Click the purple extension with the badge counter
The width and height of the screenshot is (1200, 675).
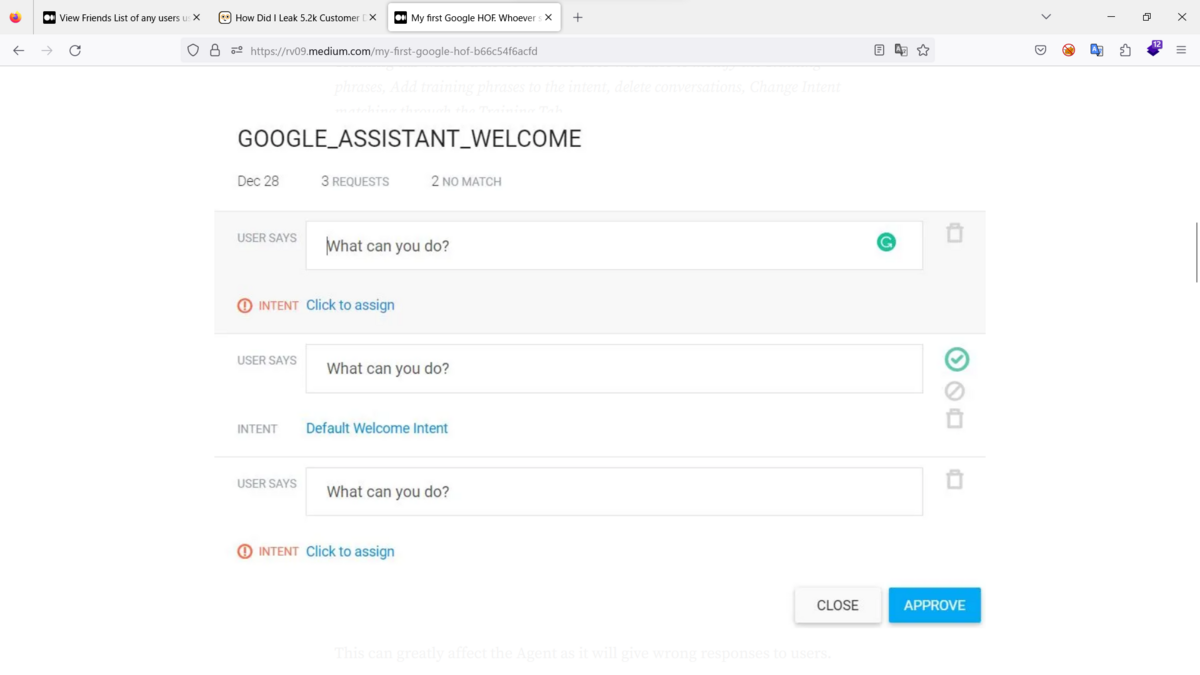pos(1154,49)
